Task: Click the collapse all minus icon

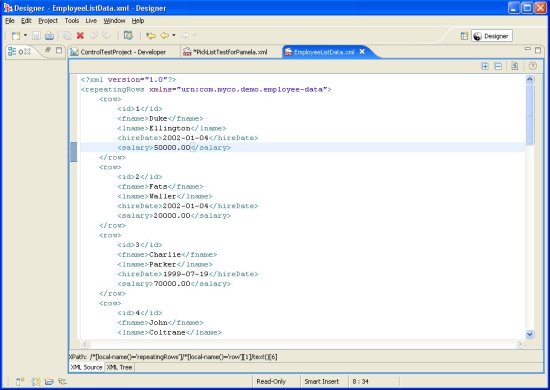Action: coord(498,66)
